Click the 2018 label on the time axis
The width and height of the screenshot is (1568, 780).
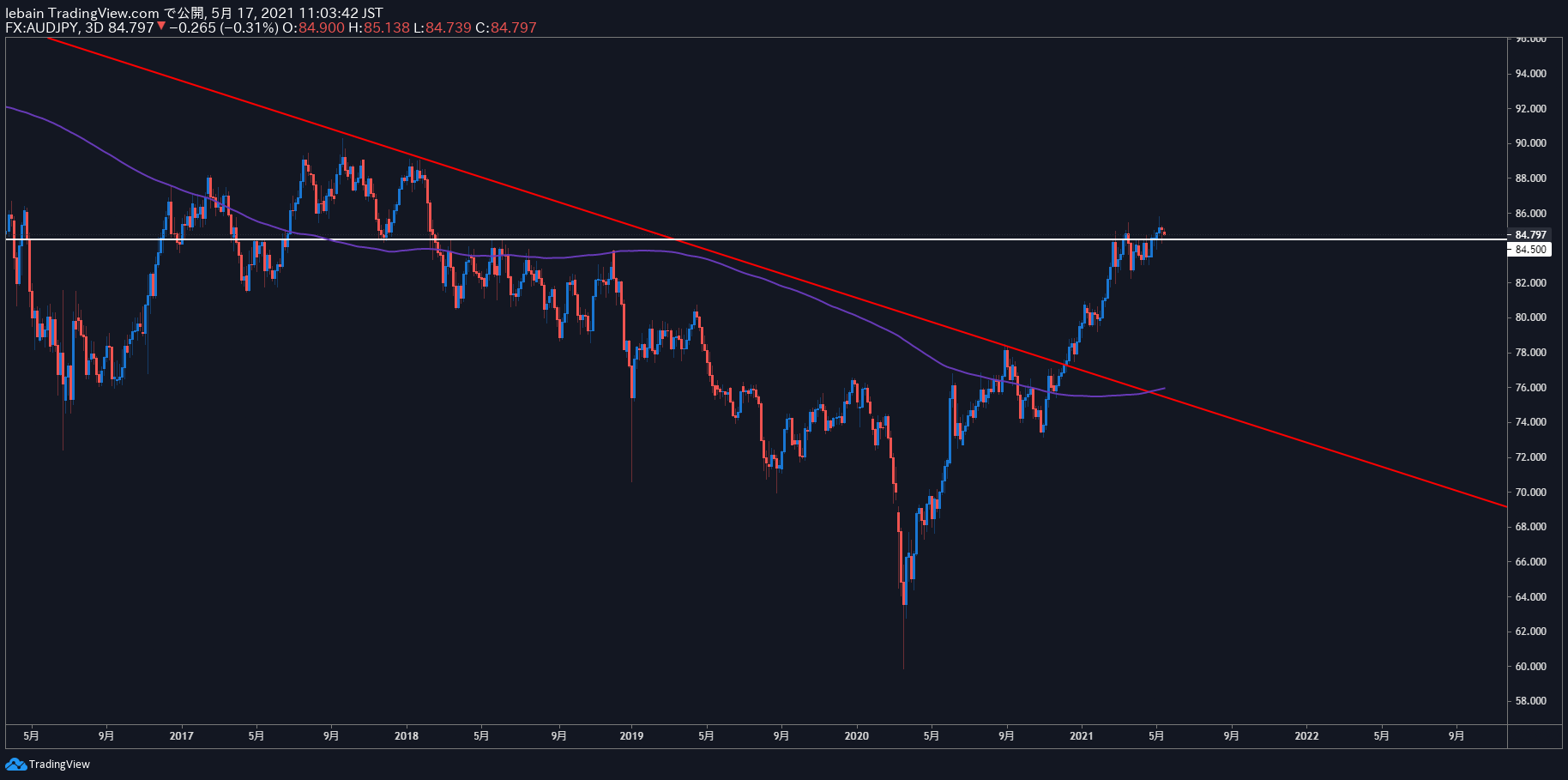pos(407,736)
